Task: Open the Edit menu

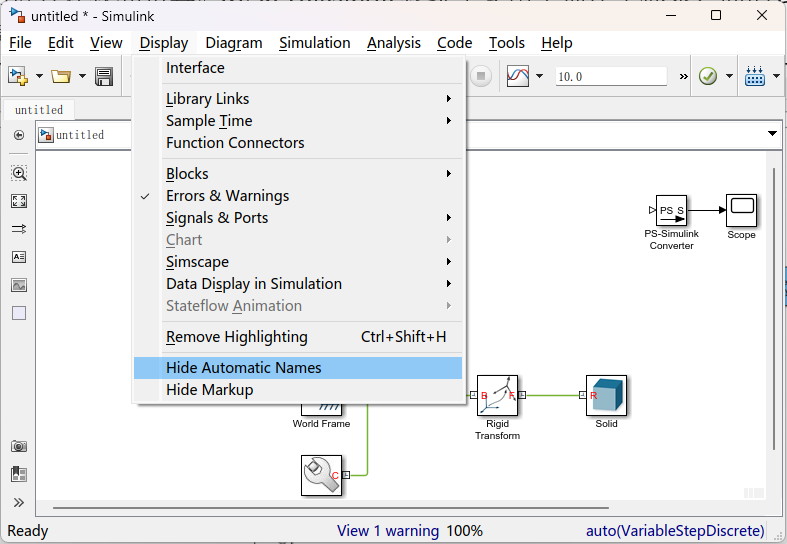Action: [x=61, y=43]
